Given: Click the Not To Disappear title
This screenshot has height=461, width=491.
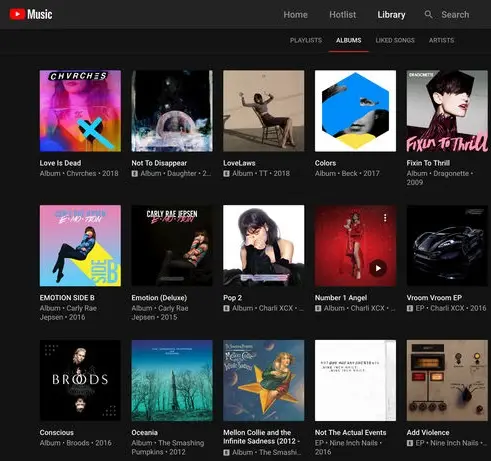Looking at the screenshot, I should 159,163.
